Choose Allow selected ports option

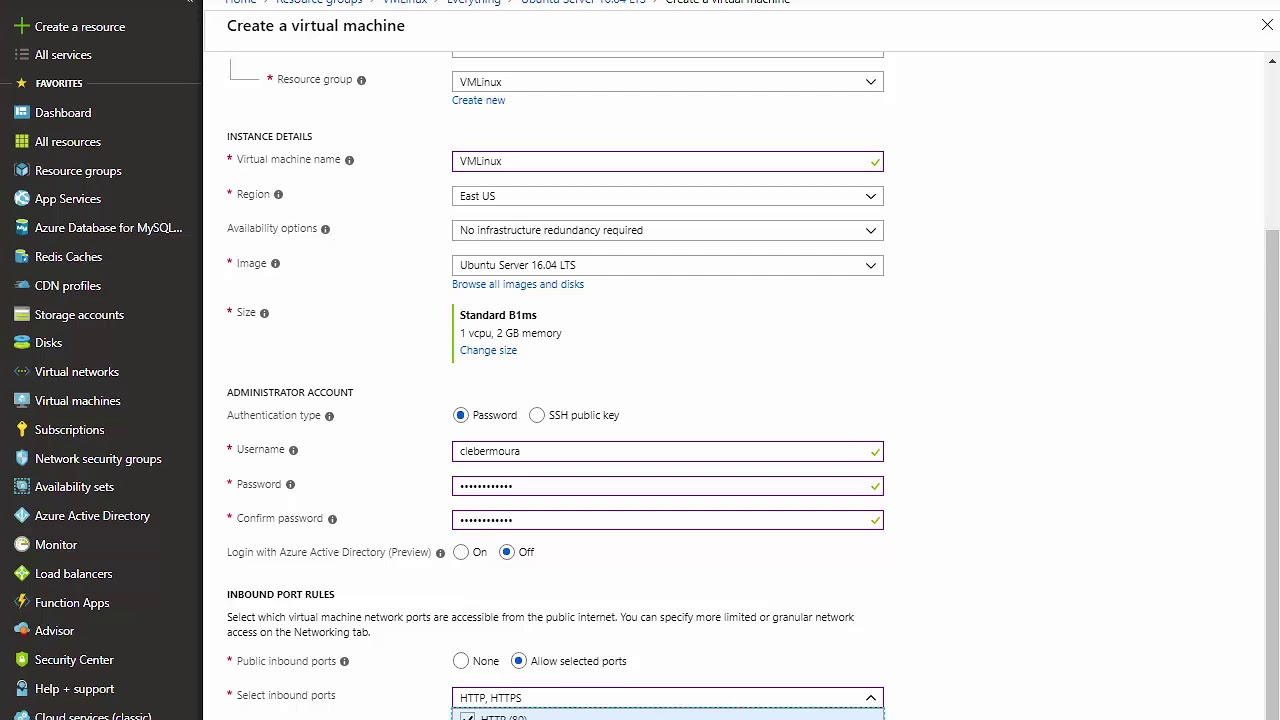click(x=518, y=661)
